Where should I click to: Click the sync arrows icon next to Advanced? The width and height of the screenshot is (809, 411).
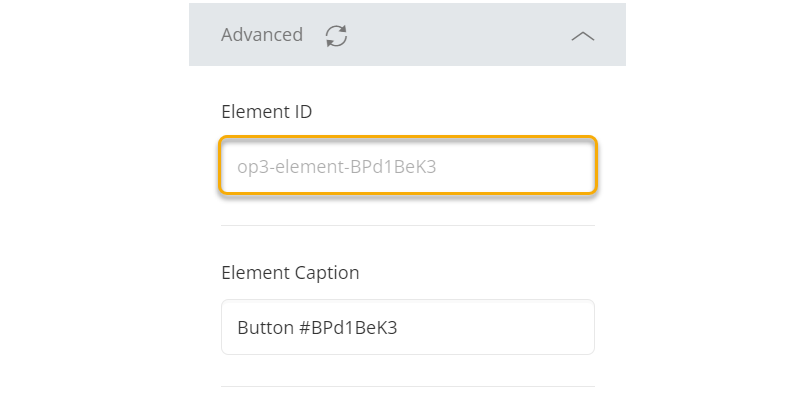[337, 35]
